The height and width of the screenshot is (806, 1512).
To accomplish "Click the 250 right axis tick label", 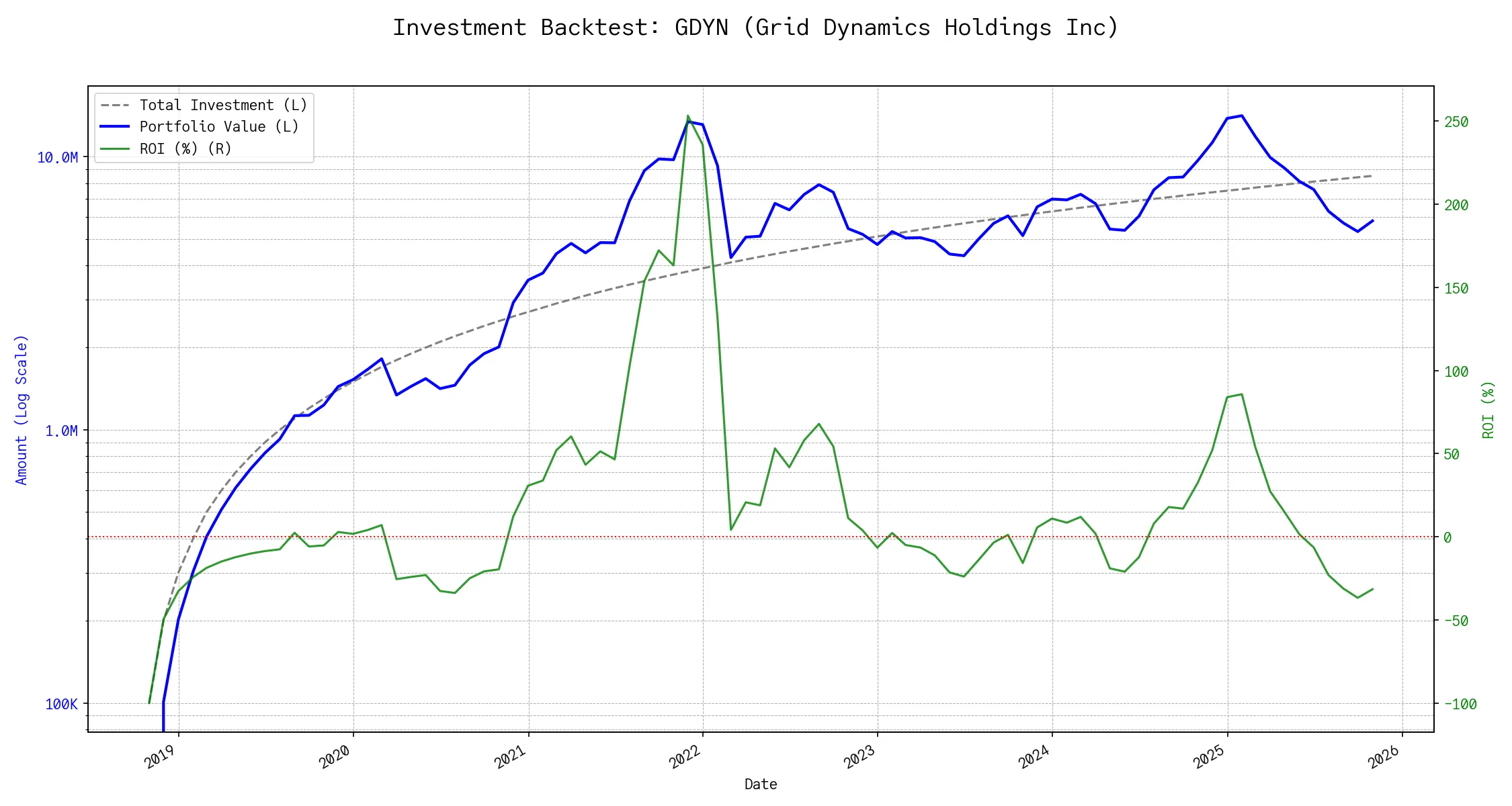I will [1456, 122].
